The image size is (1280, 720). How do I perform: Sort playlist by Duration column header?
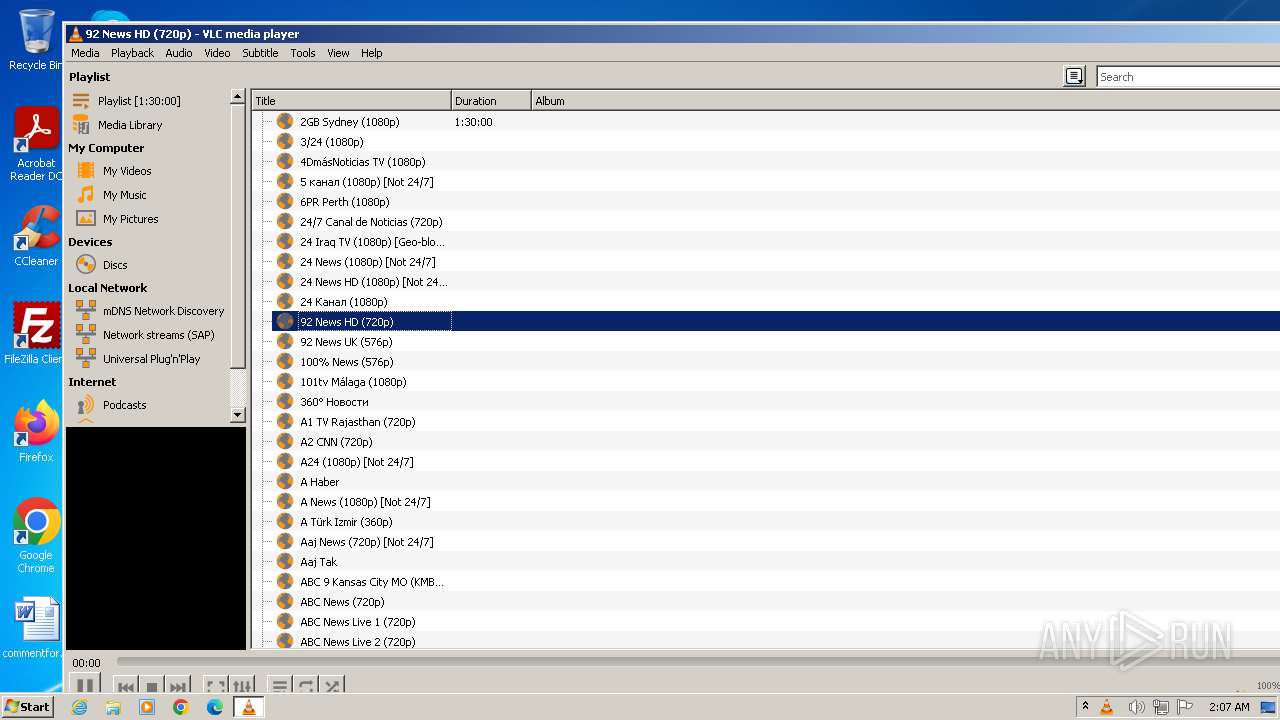(491, 101)
